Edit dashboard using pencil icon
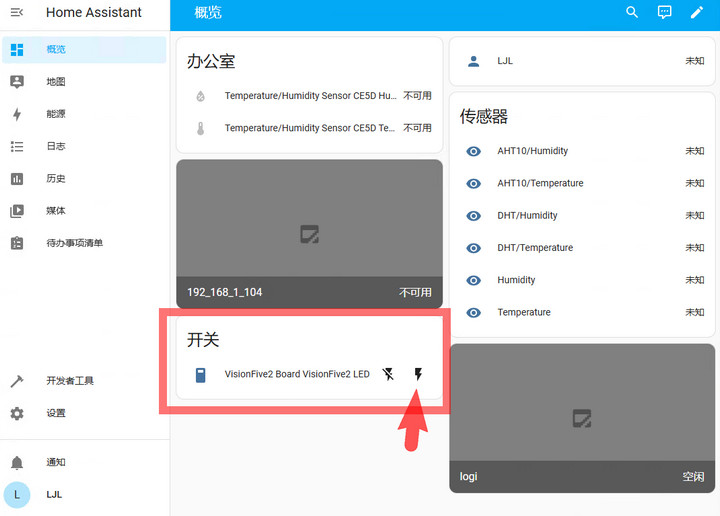This screenshot has height=516, width=720. click(697, 12)
